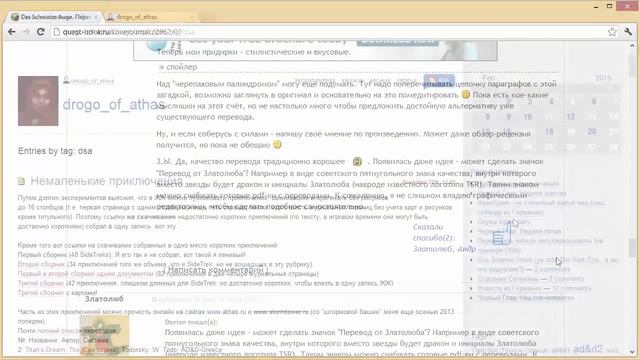Open Первый и второй сборник одним документом
This screenshot has width=640, height=360.
(x=85, y=273)
